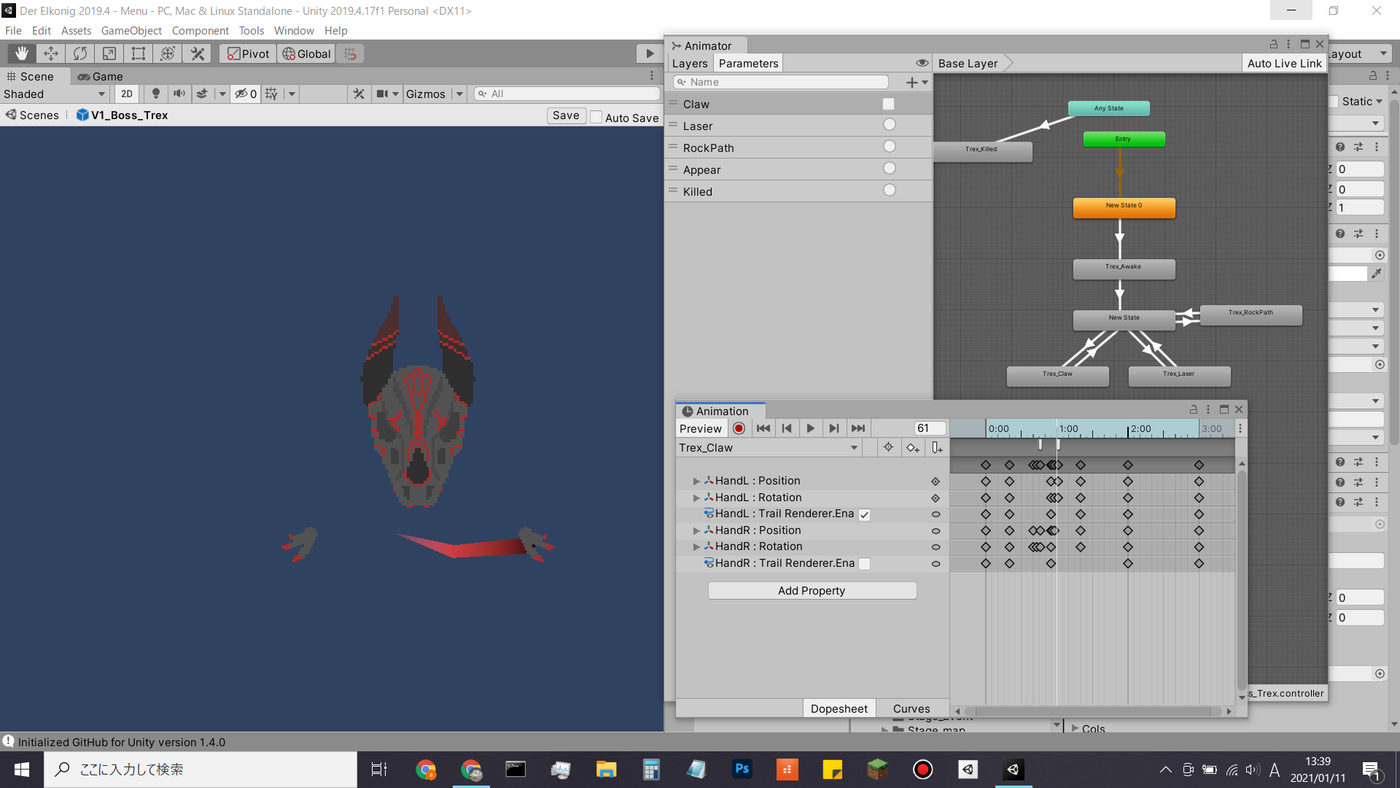Click the Add Keyframe icon
This screenshot has height=788, width=1400.
[x=913, y=448]
